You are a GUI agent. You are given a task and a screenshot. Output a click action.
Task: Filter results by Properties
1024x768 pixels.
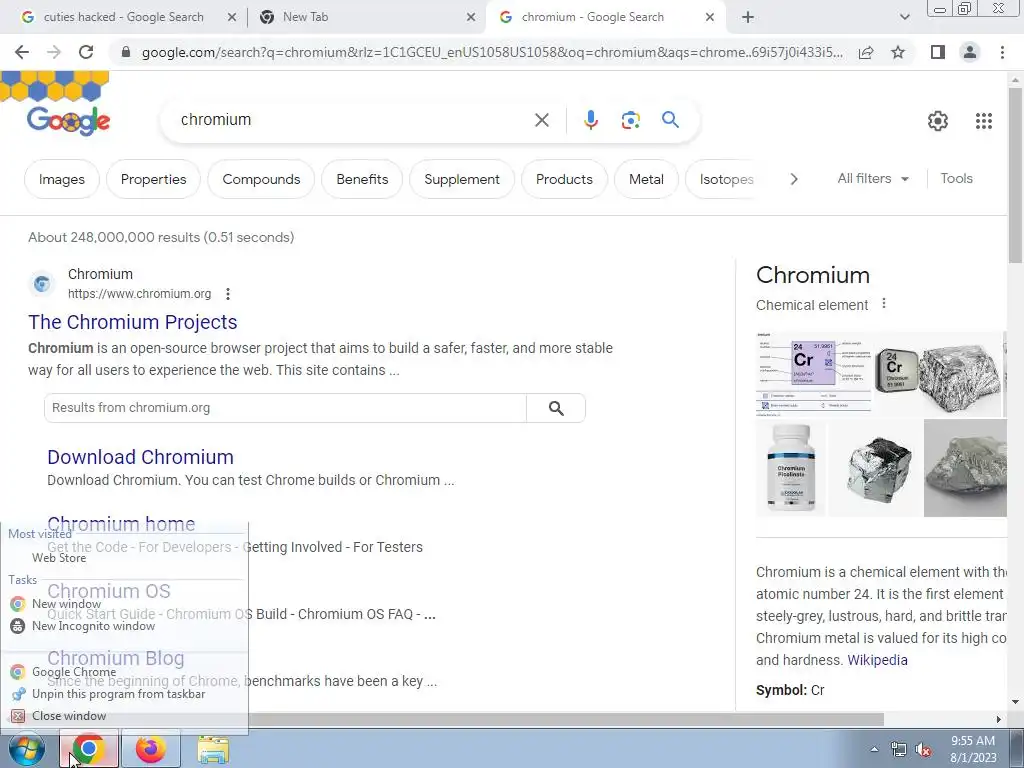(x=153, y=179)
